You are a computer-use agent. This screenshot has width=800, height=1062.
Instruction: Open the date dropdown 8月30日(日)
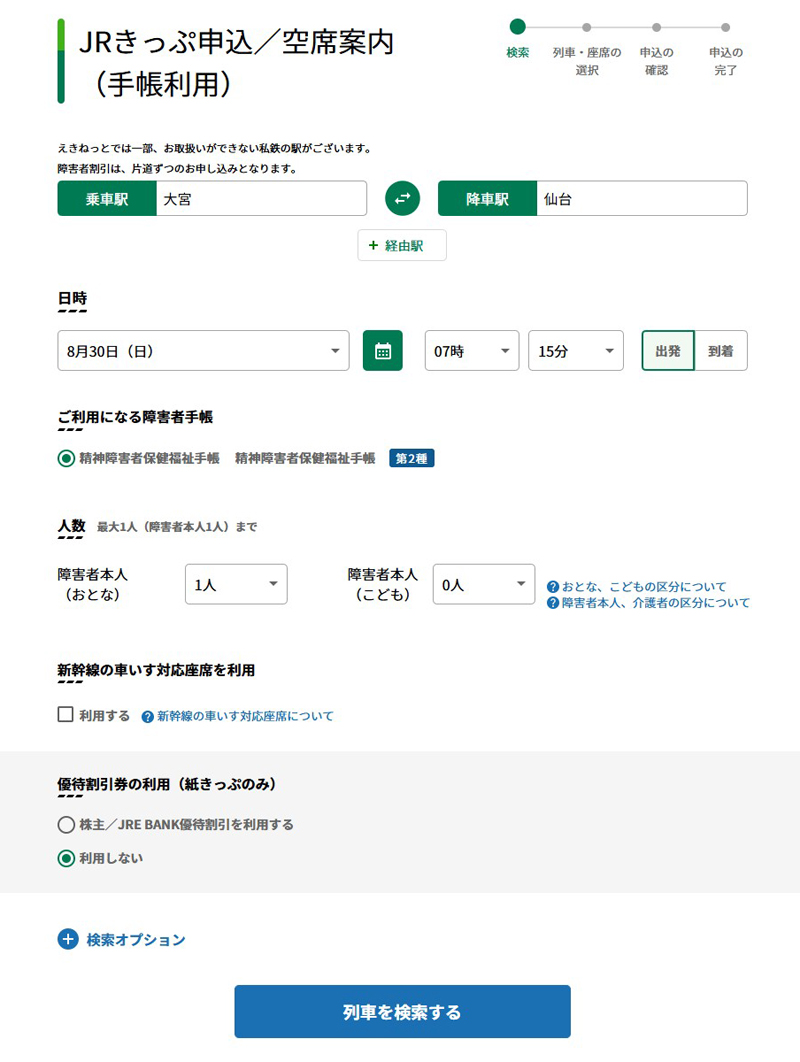tap(203, 351)
